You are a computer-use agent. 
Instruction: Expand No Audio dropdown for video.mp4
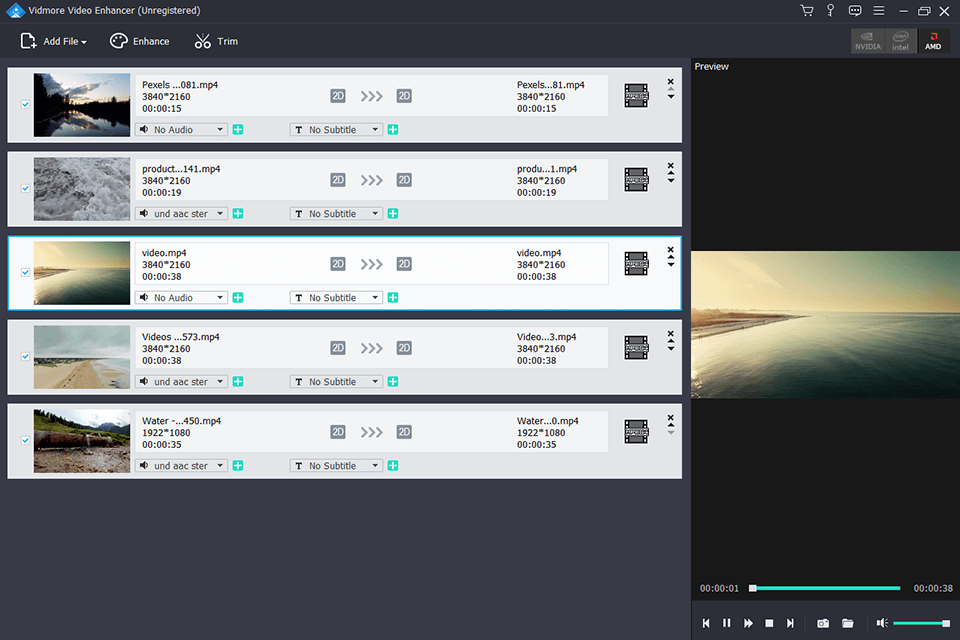181,298
